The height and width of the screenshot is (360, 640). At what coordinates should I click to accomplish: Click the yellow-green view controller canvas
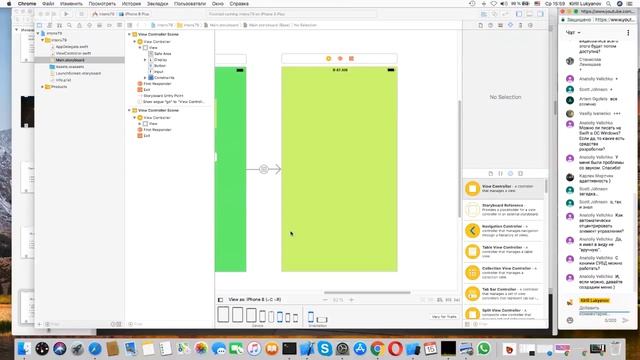[339, 169]
